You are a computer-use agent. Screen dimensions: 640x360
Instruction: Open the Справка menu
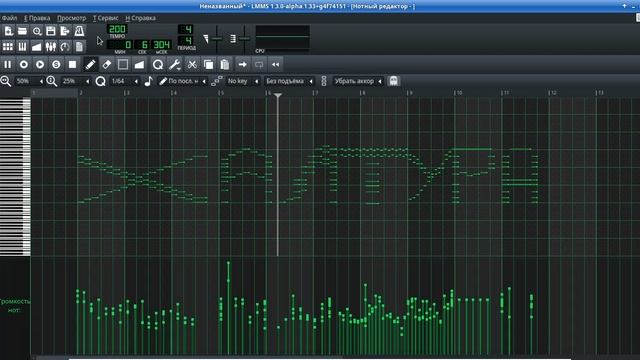[140, 18]
